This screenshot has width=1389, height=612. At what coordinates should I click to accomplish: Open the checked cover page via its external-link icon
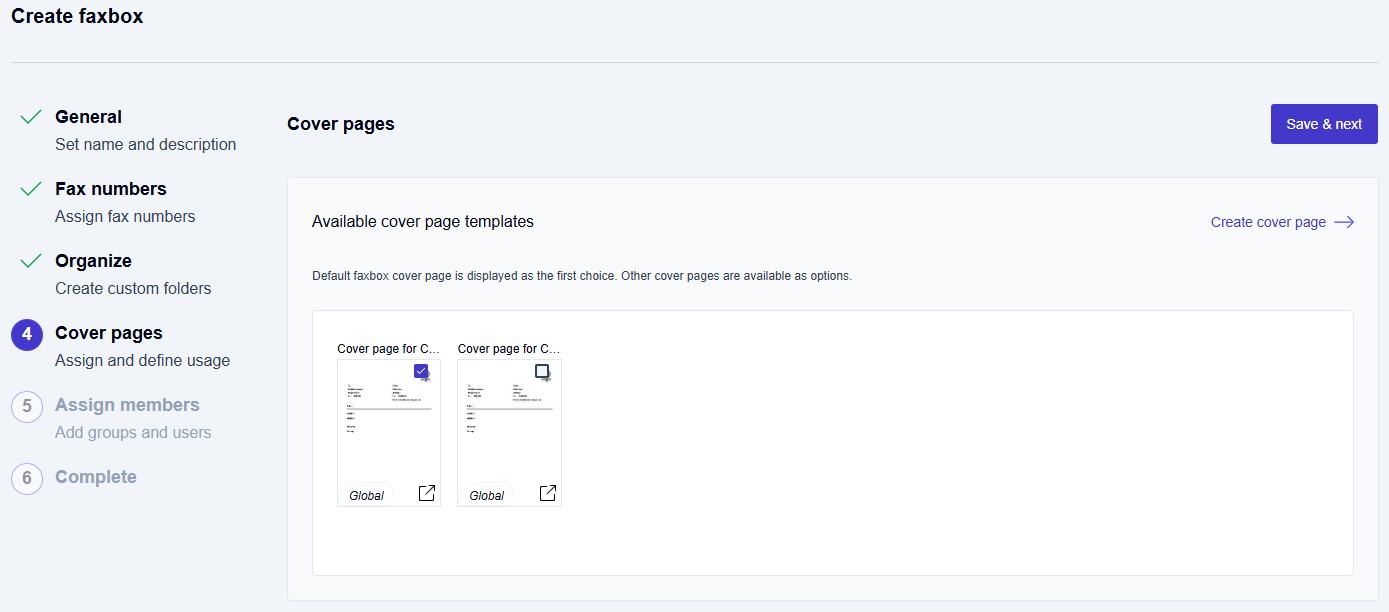pos(427,493)
